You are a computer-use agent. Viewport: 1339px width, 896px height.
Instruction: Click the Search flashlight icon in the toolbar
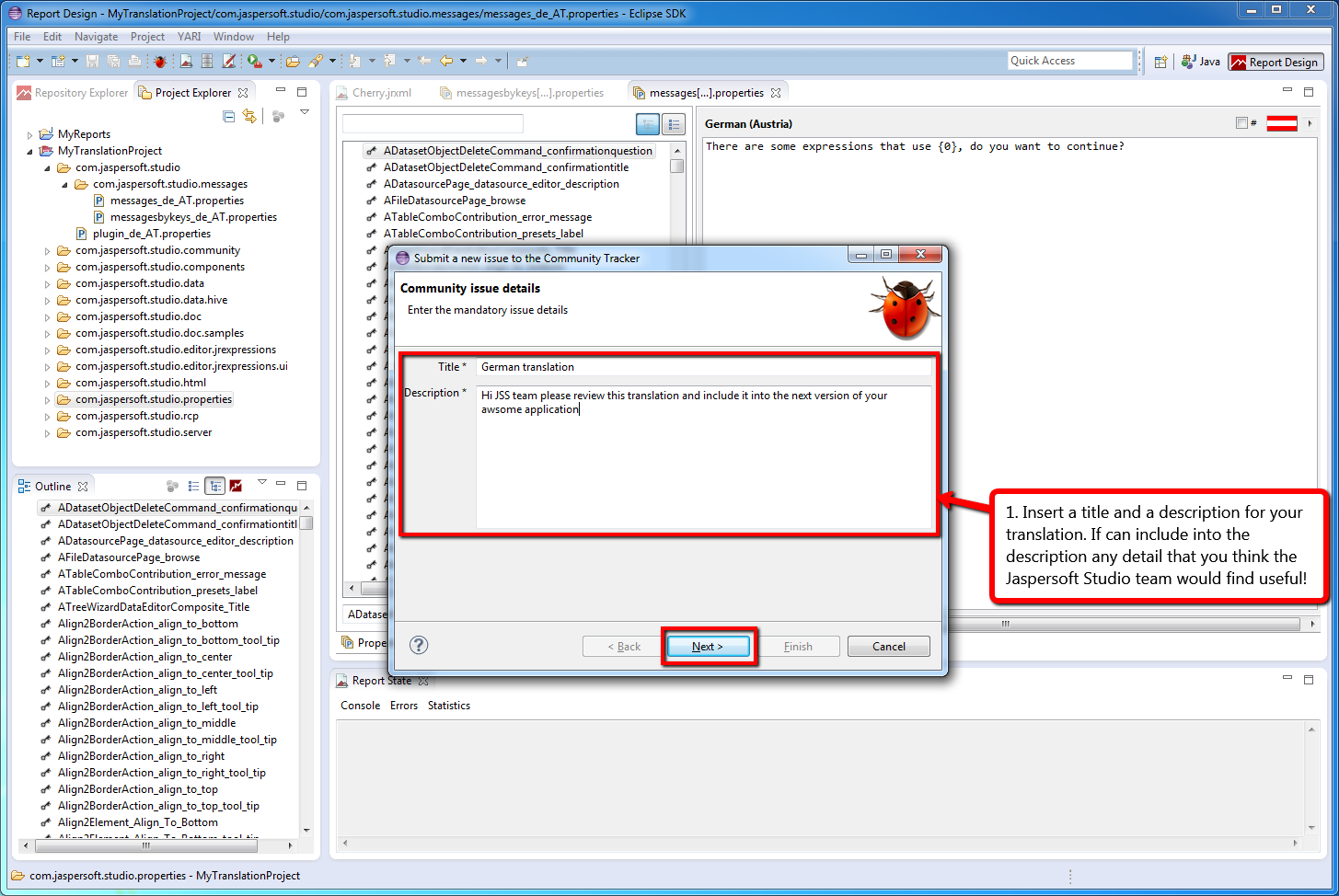click(317, 61)
